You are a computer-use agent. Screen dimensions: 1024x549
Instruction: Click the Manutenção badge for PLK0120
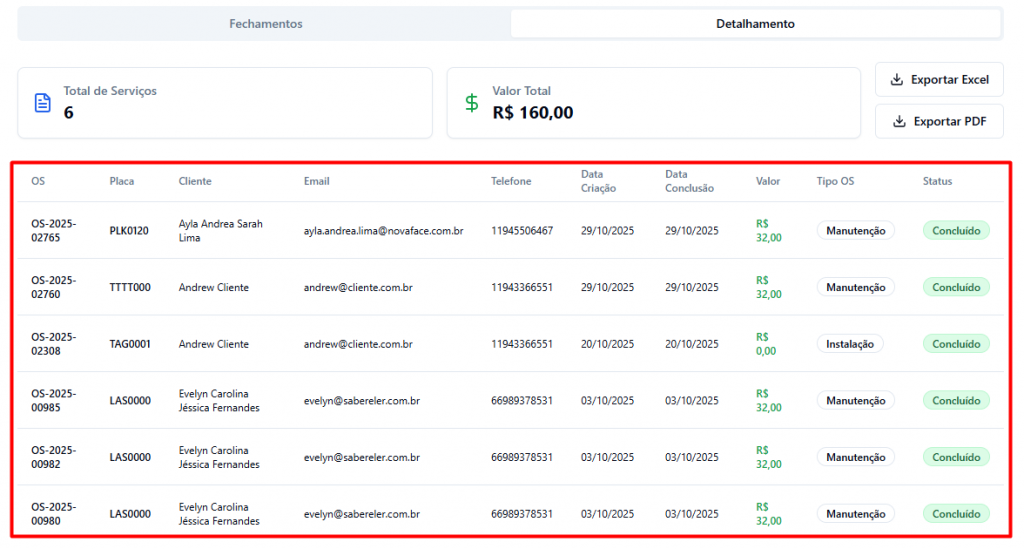pos(855,231)
